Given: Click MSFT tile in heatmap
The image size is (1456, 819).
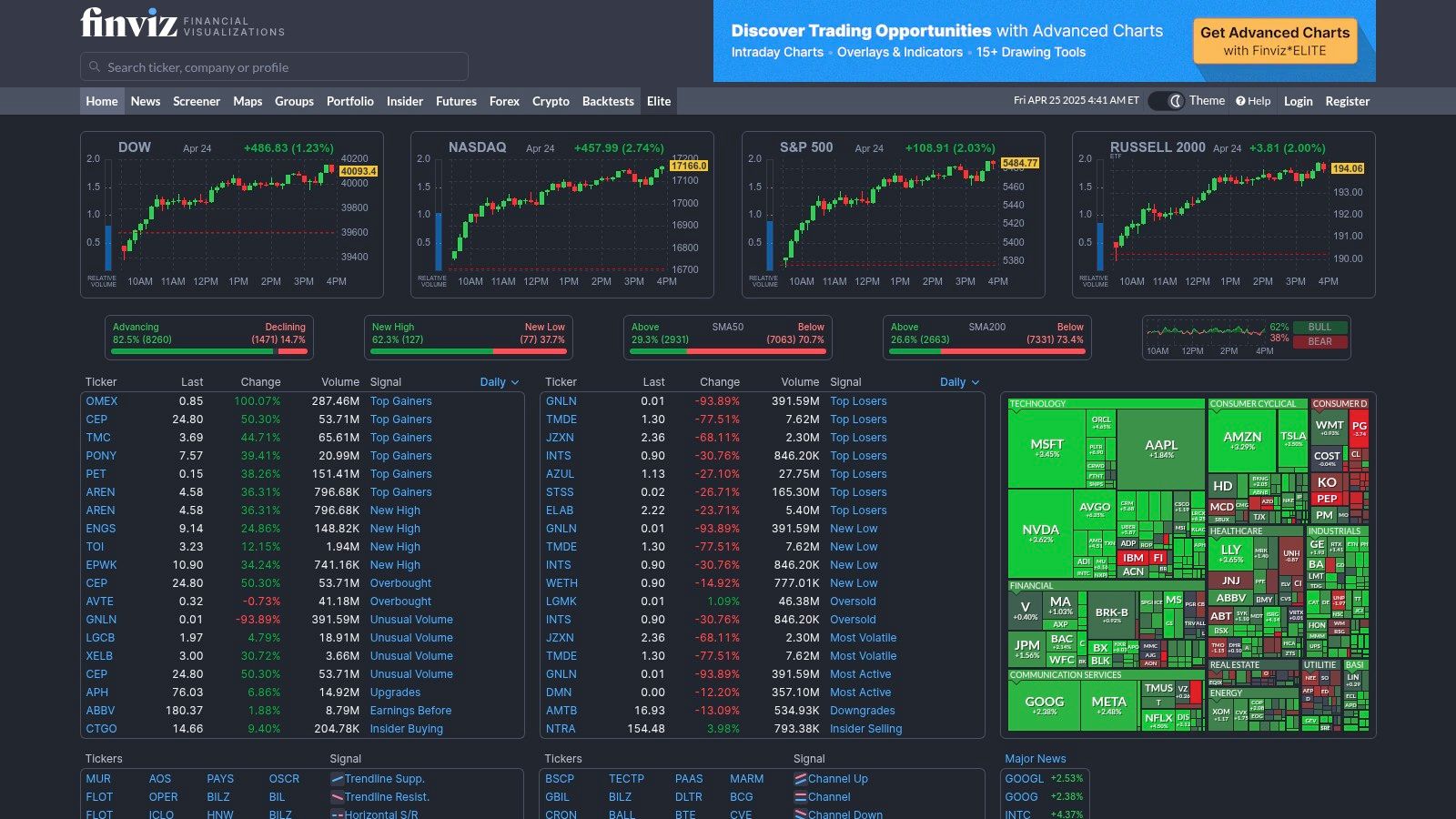Looking at the screenshot, I should click(1047, 448).
